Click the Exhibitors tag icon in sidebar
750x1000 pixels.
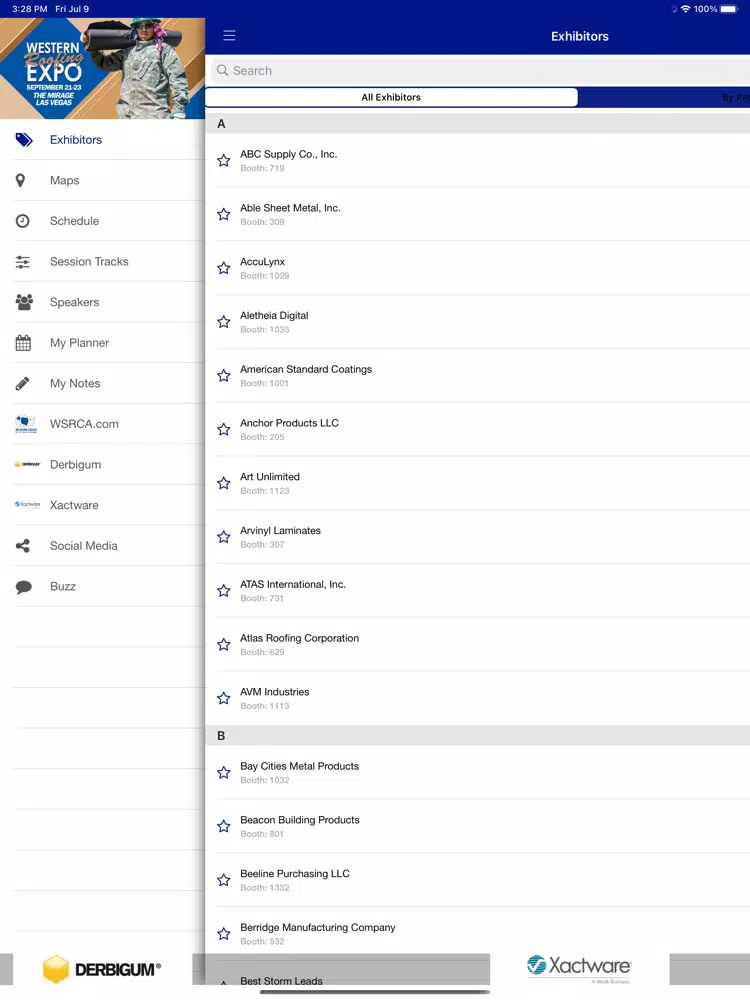[24, 140]
